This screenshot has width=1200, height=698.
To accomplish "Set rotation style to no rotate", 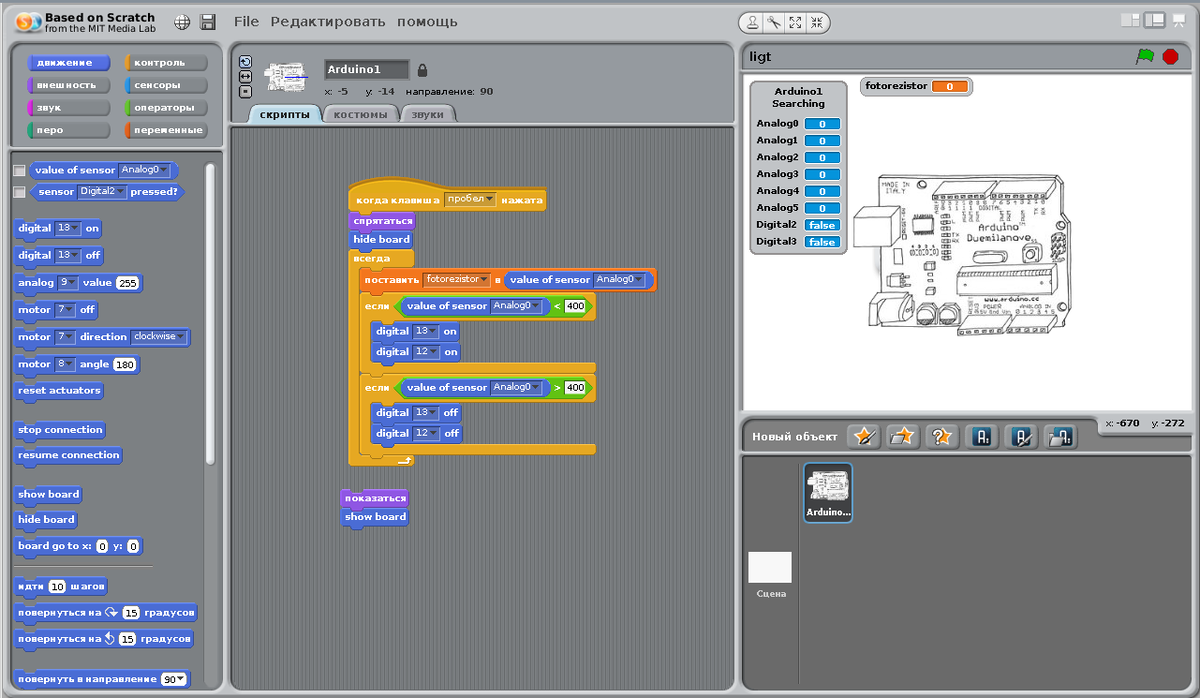I will click(x=245, y=91).
